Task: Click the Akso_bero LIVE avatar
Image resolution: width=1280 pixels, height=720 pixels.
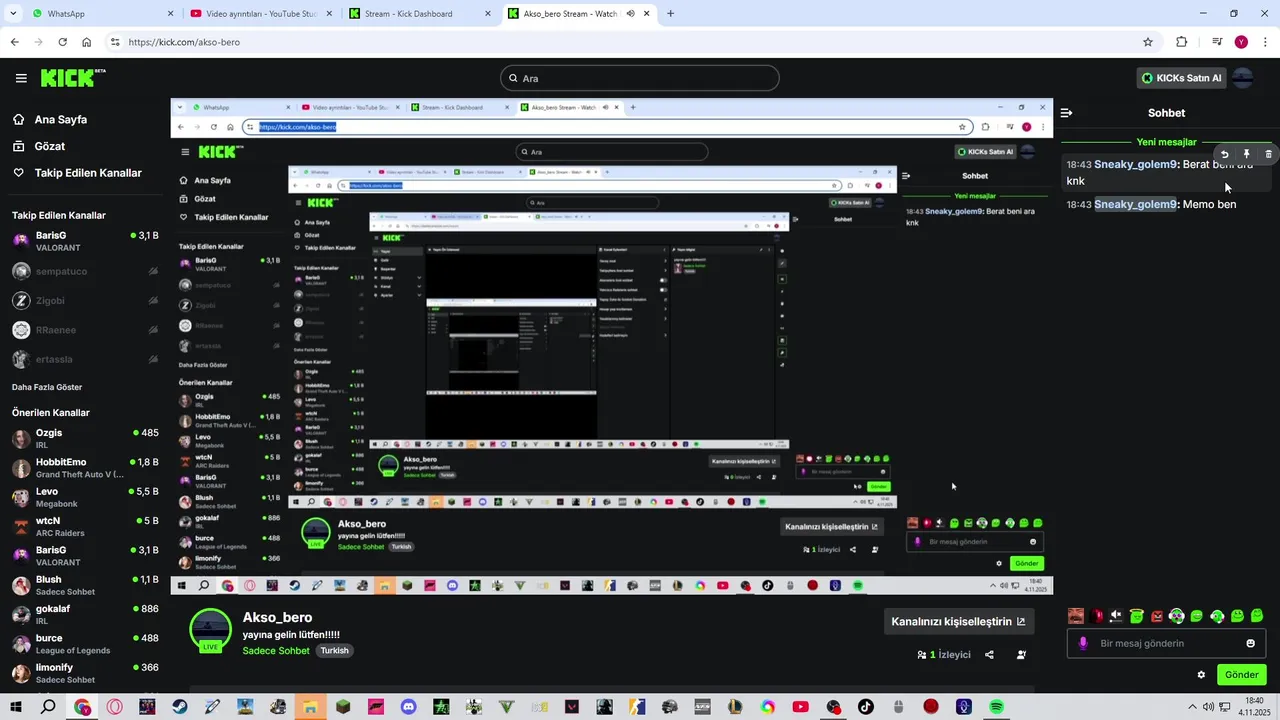Action: 210,630
